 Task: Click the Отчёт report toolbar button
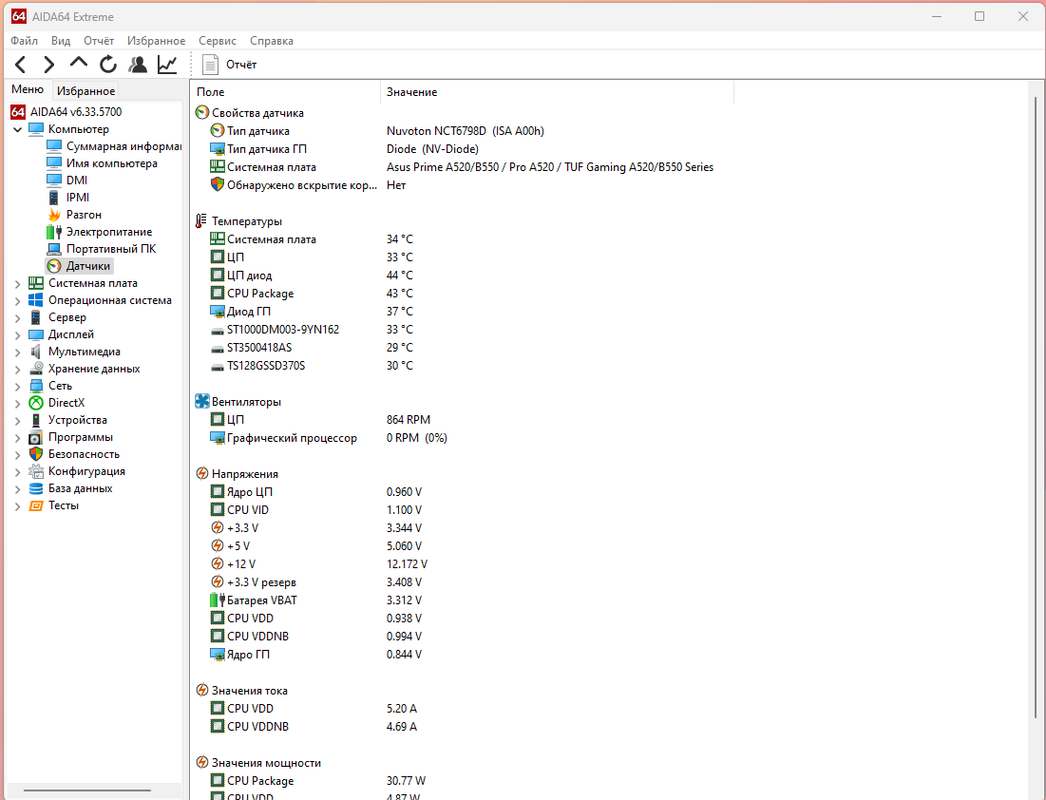229,65
